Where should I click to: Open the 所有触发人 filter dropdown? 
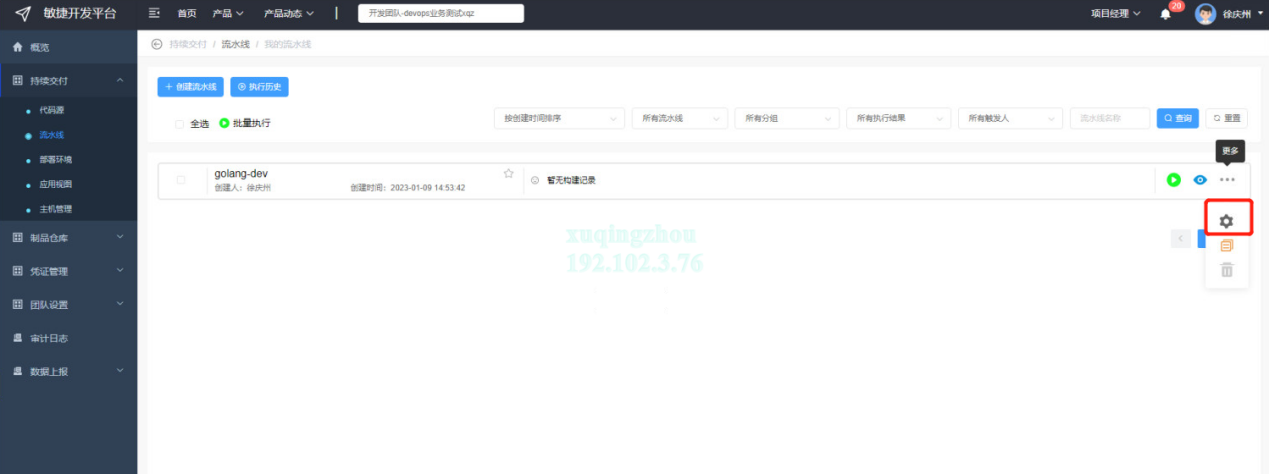pos(1010,118)
